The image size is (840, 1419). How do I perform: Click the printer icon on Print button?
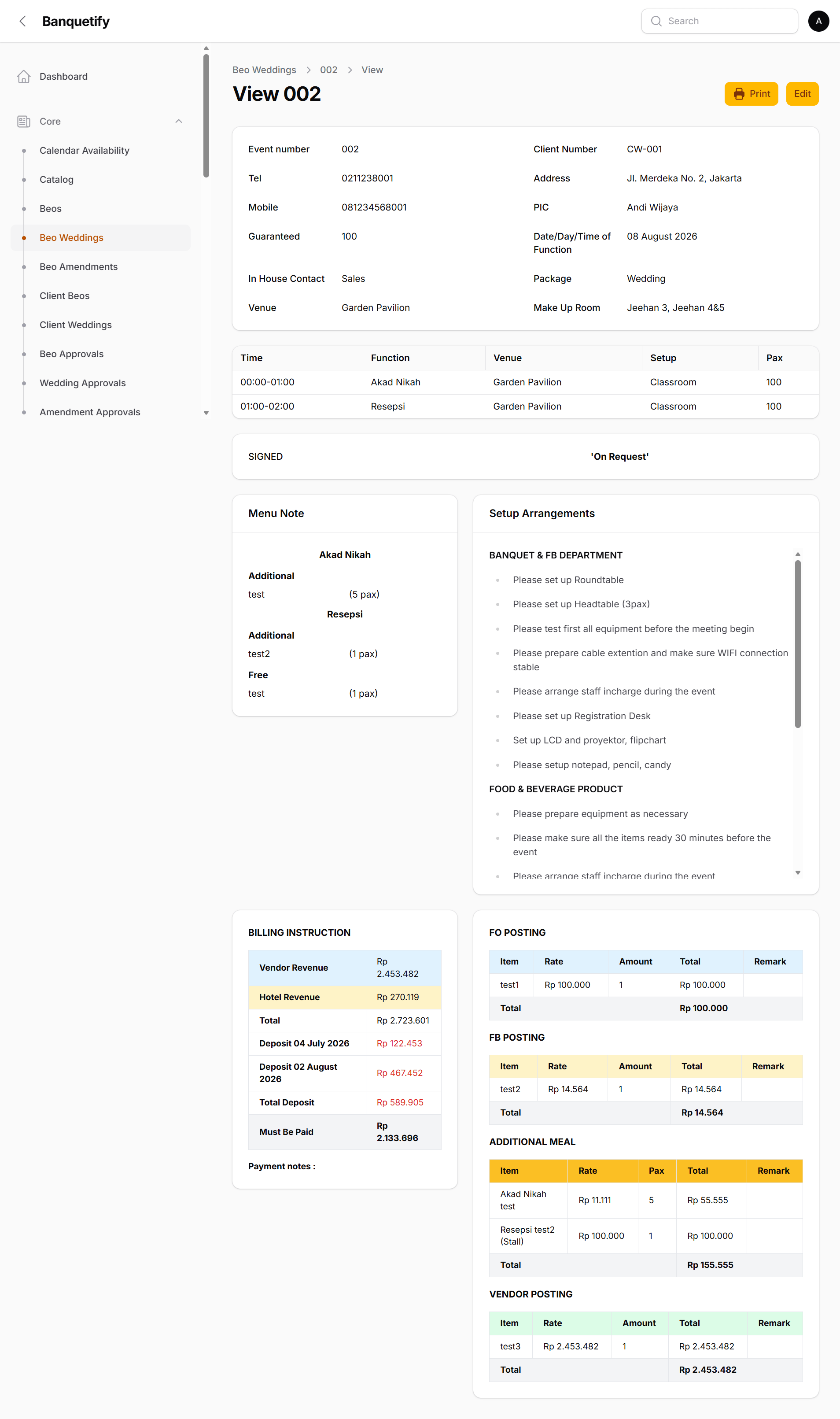739,94
